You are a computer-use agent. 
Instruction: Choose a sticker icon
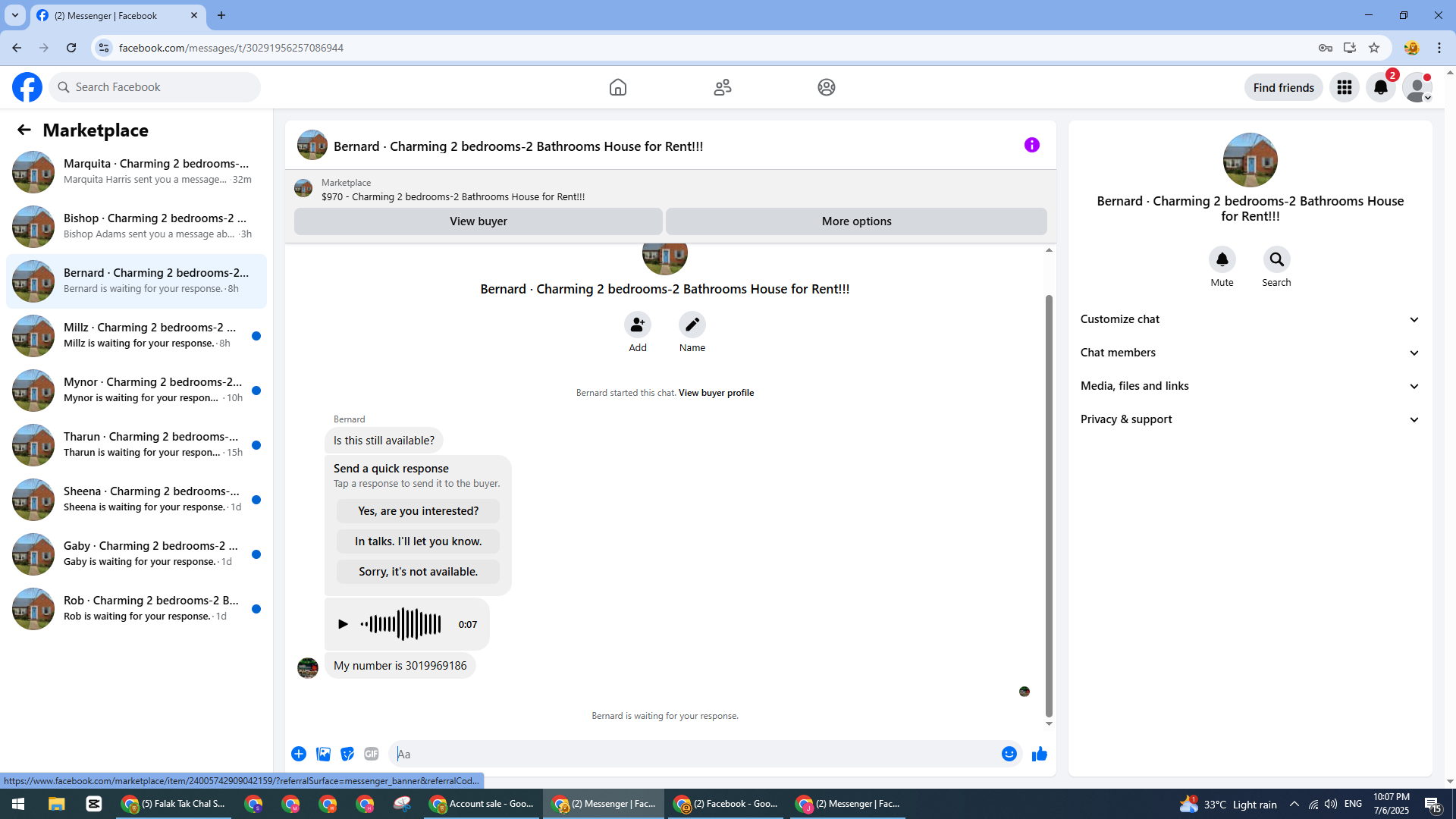coord(347,754)
